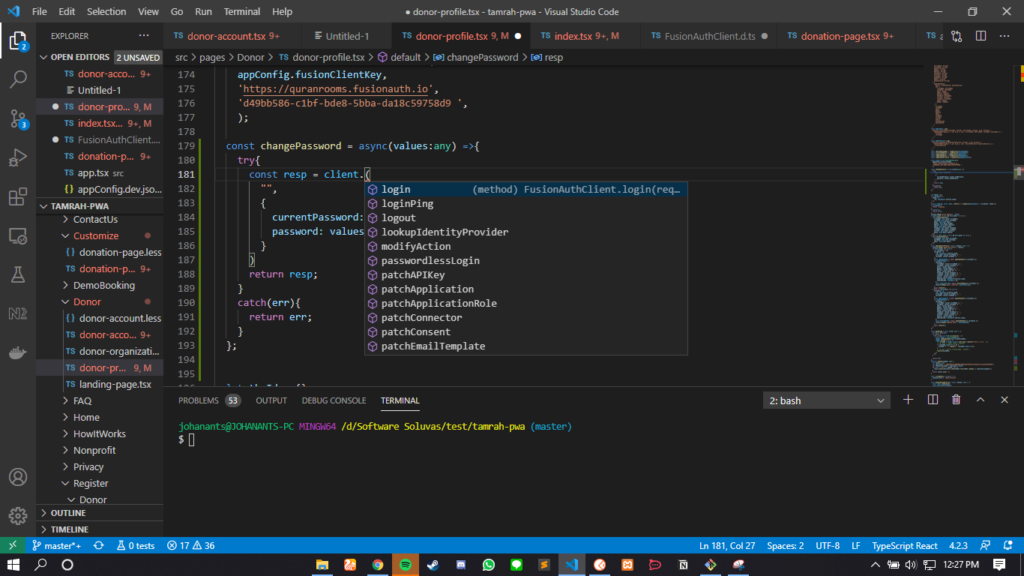Click the Manage gear icon
Screen dimensions: 1024x576
pyautogui.click(x=18, y=516)
